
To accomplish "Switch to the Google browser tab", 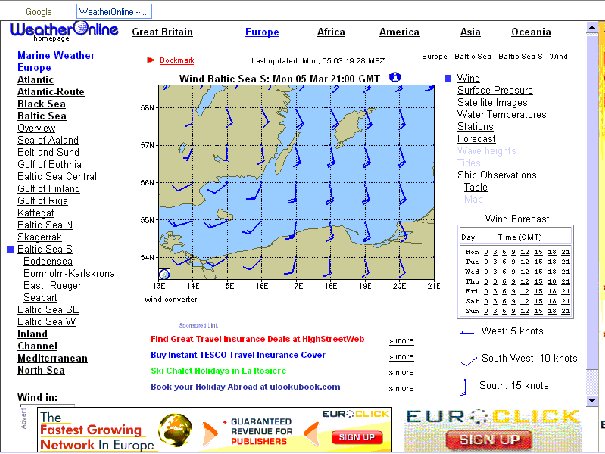I will pos(39,11).
